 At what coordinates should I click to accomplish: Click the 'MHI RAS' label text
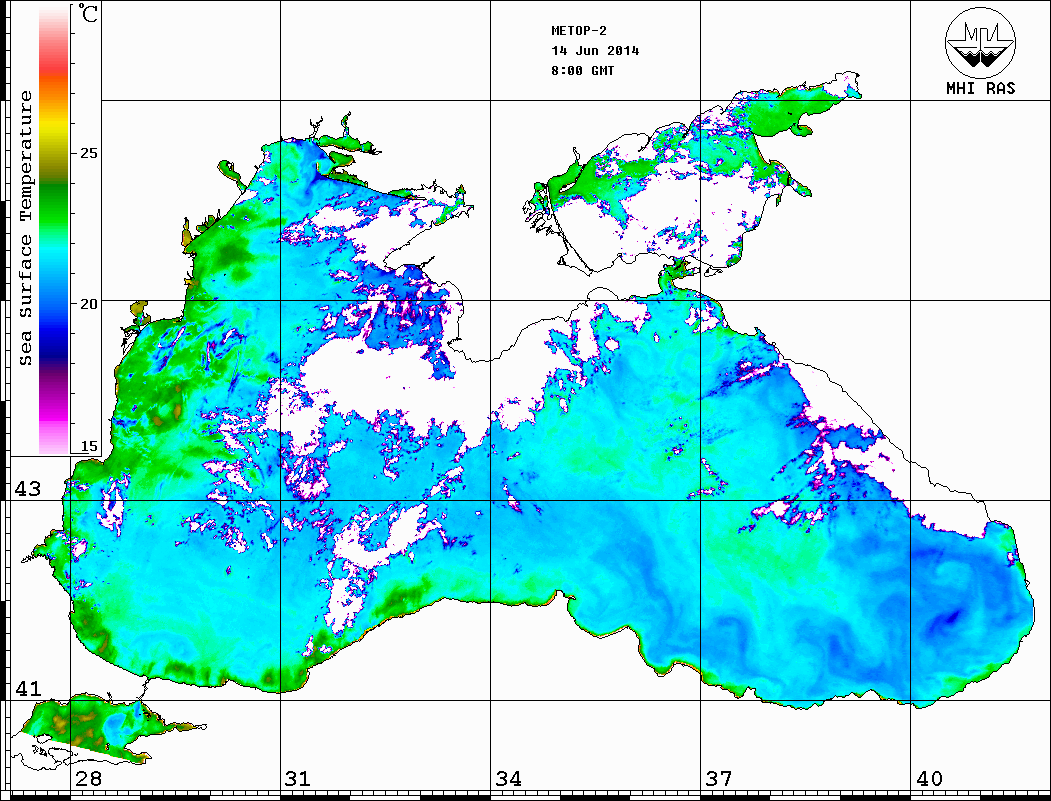click(x=980, y=88)
